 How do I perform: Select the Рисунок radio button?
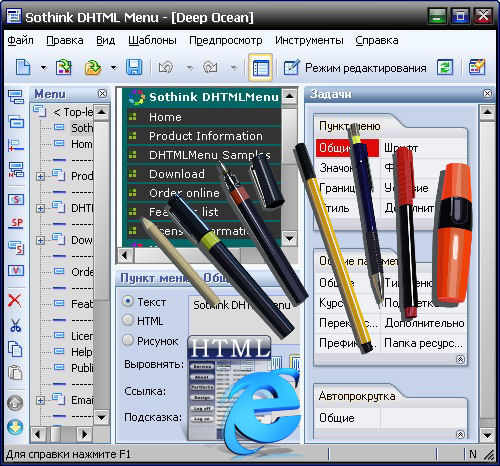(128, 340)
